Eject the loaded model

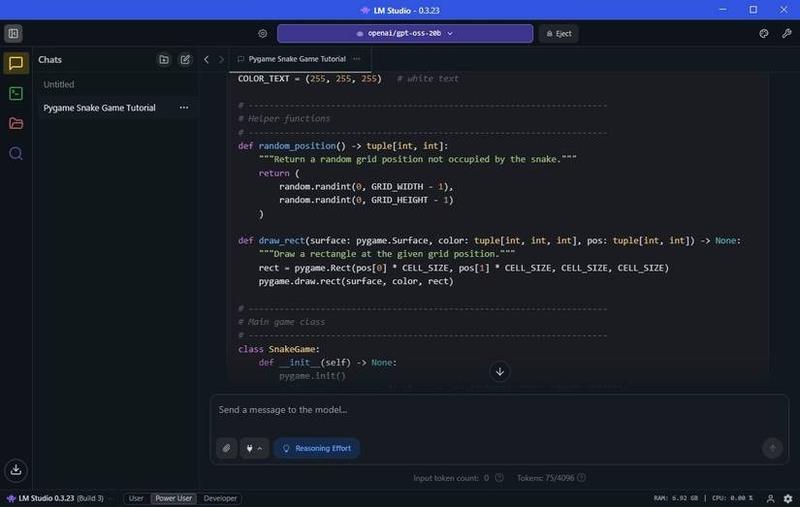pyautogui.click(x=558, y=33)
